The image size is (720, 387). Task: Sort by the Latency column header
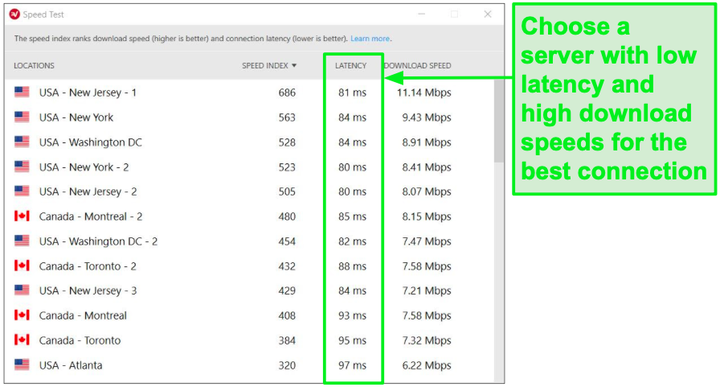coord(351,66)
